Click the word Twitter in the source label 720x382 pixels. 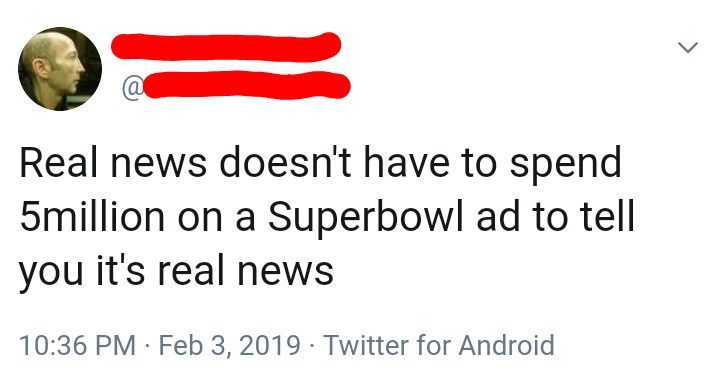coord(366,345)
